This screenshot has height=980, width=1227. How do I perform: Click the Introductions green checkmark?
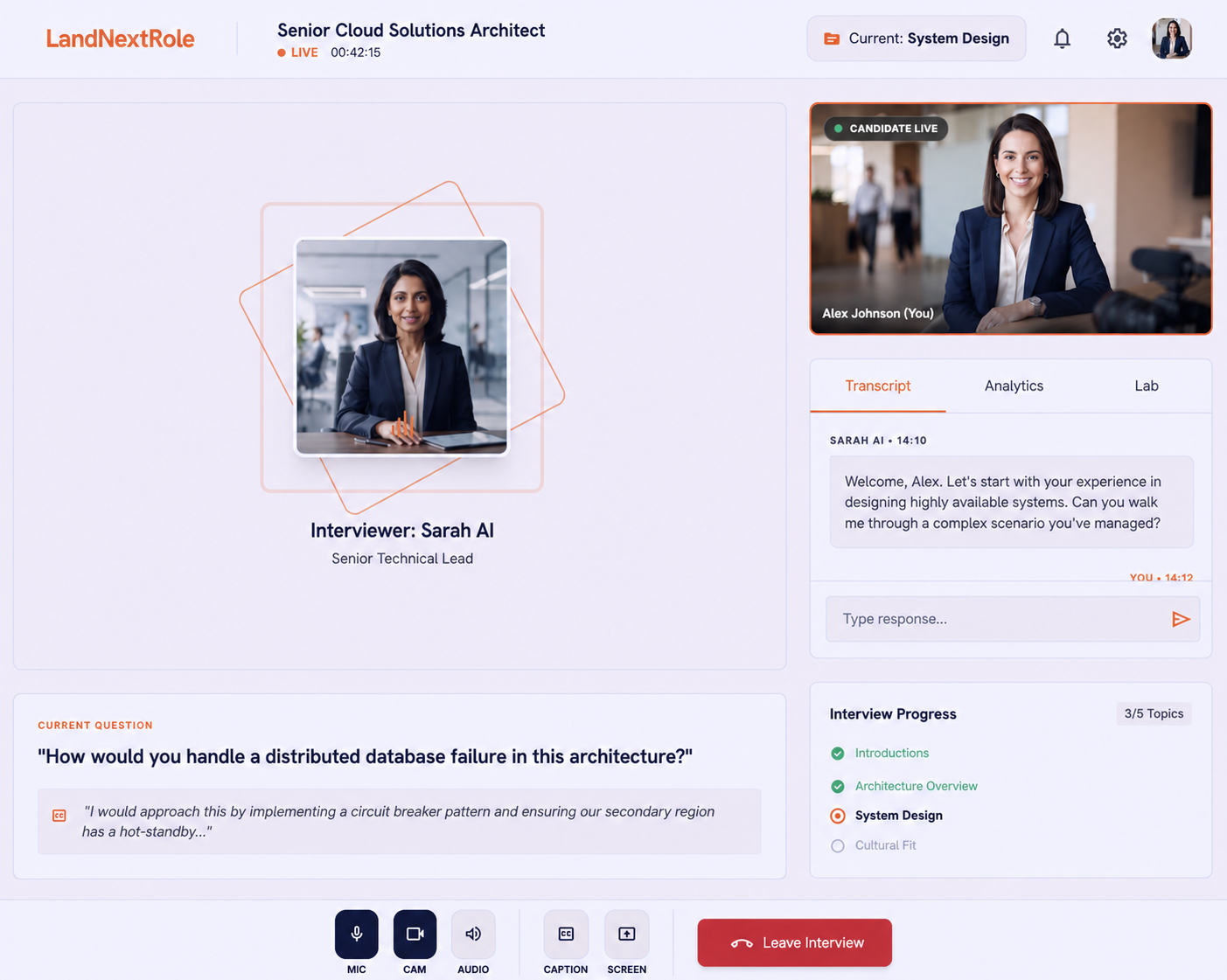838,753
